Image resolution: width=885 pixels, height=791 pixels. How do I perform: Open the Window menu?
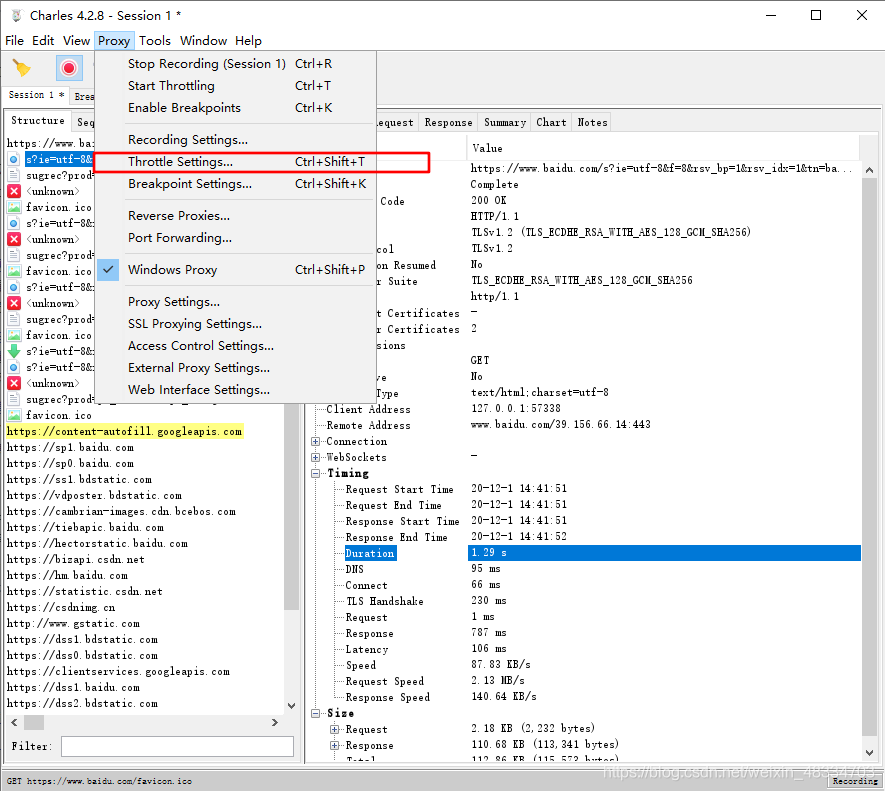coord(203,41)
